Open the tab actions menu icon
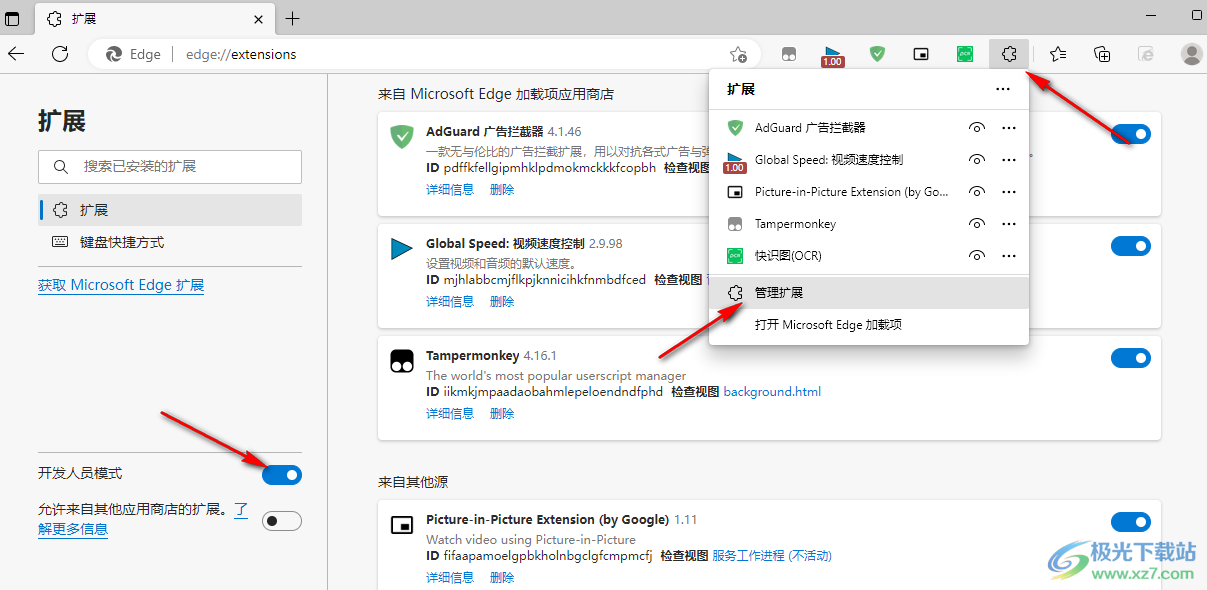The image size is (1207, 590). [x=12, y=18]
